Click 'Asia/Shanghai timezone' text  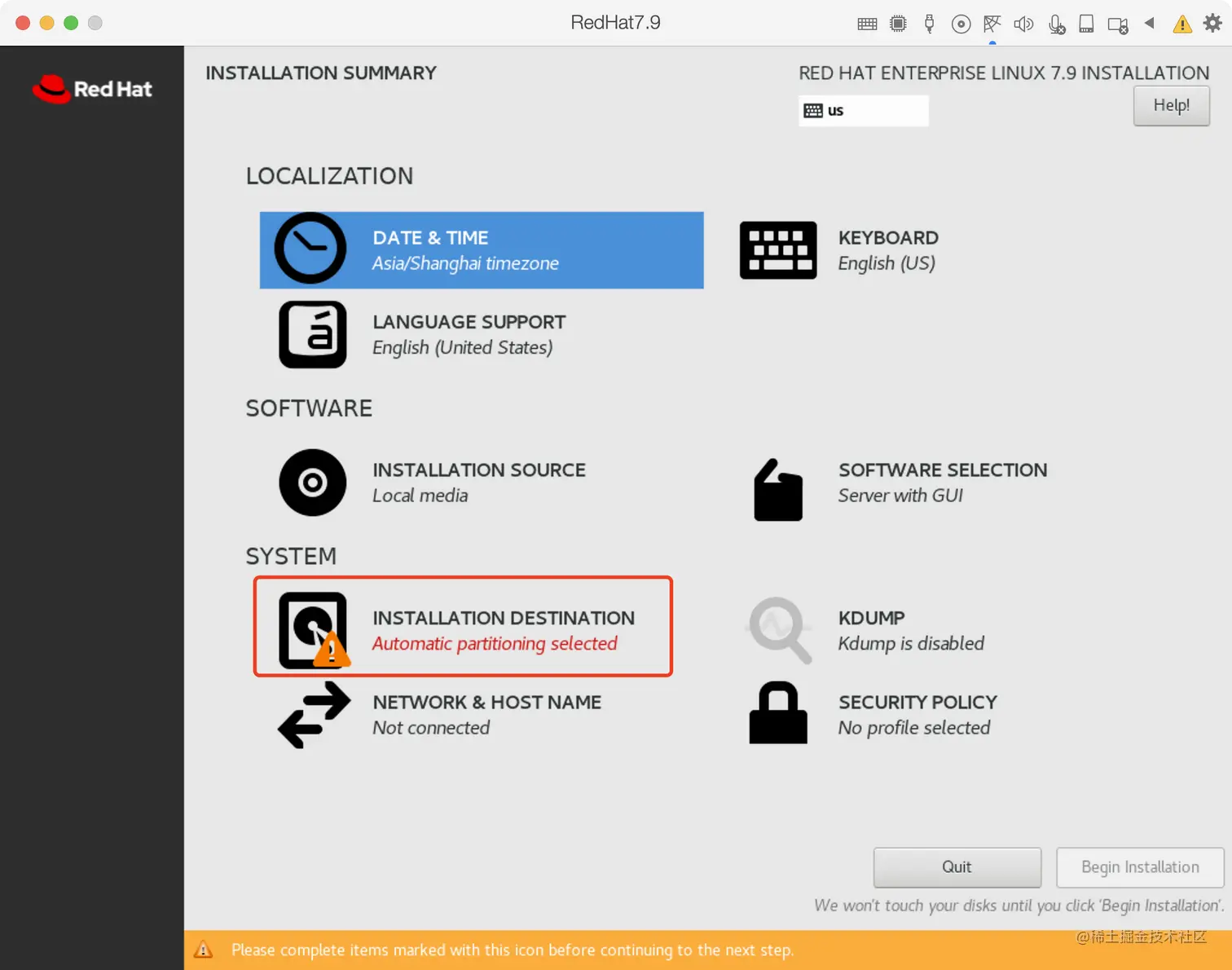tap(465, 263)
